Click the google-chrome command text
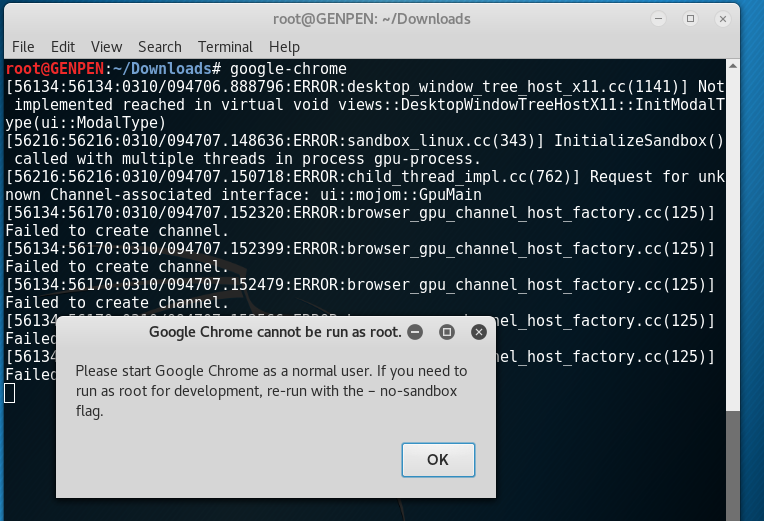This screenshot has height=521, width=764. pyautogui.click(x=288, y=69)
